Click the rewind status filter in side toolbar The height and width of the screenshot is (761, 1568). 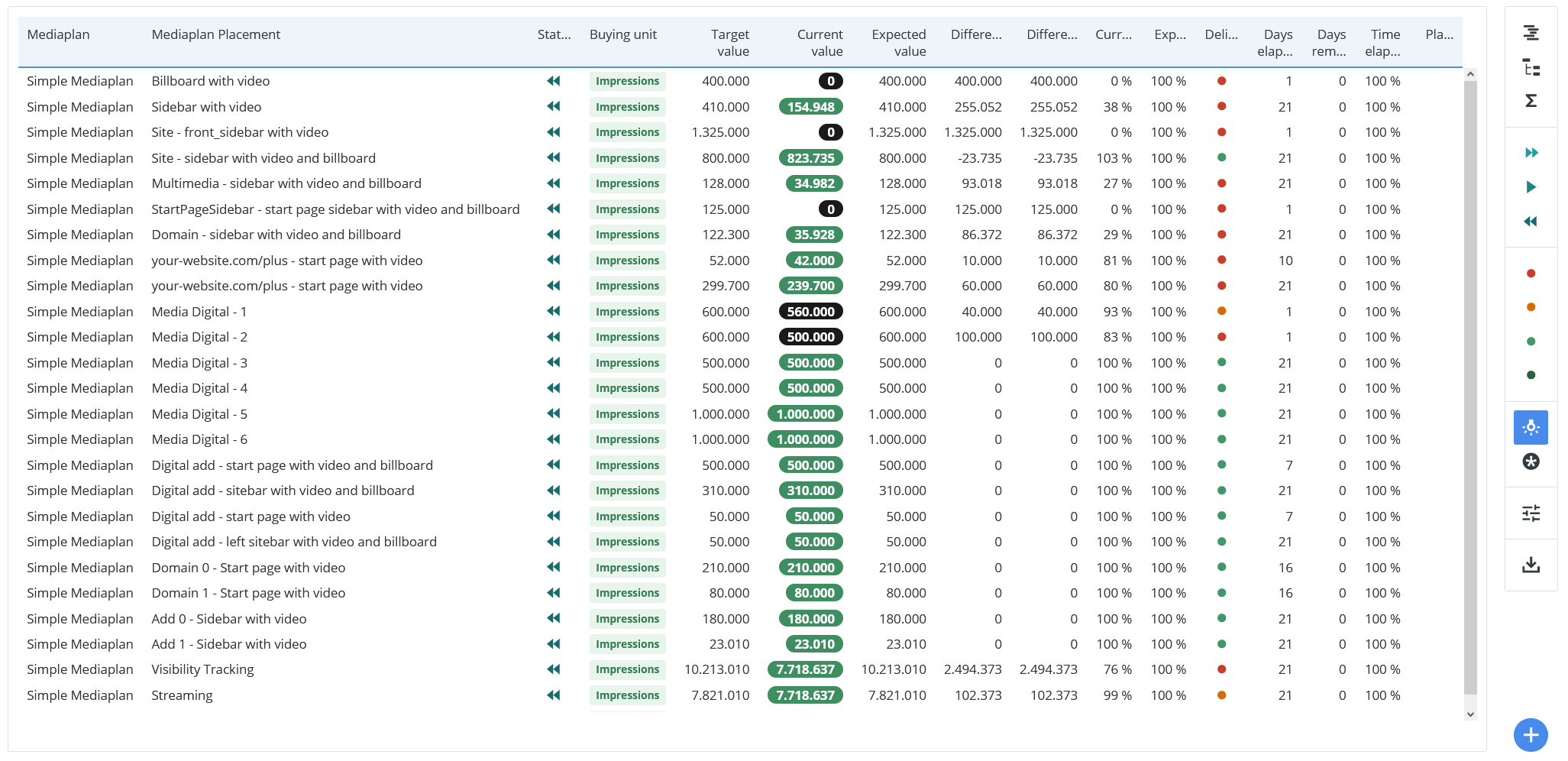(x=1531, y=222)
